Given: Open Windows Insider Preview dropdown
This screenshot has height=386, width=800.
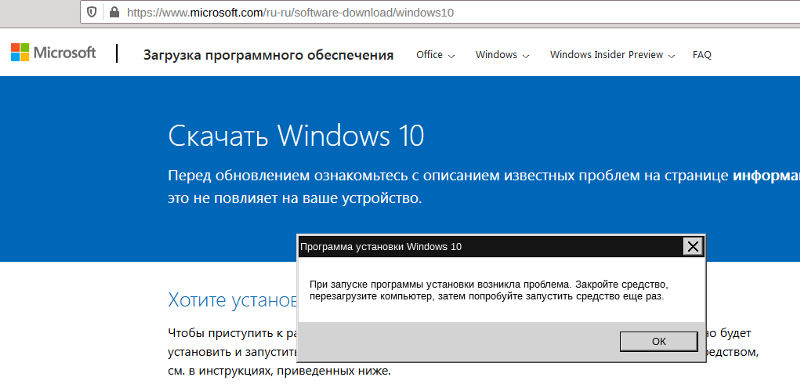Looking at the screenshot, I should tap(612, 55).
